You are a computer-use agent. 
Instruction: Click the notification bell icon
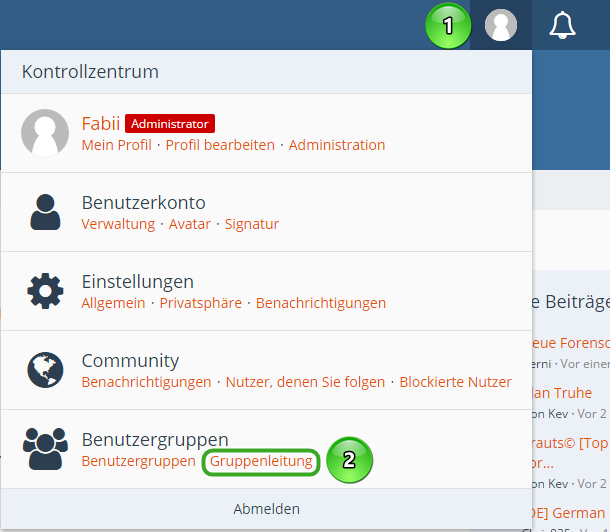[x=563, y=25]
